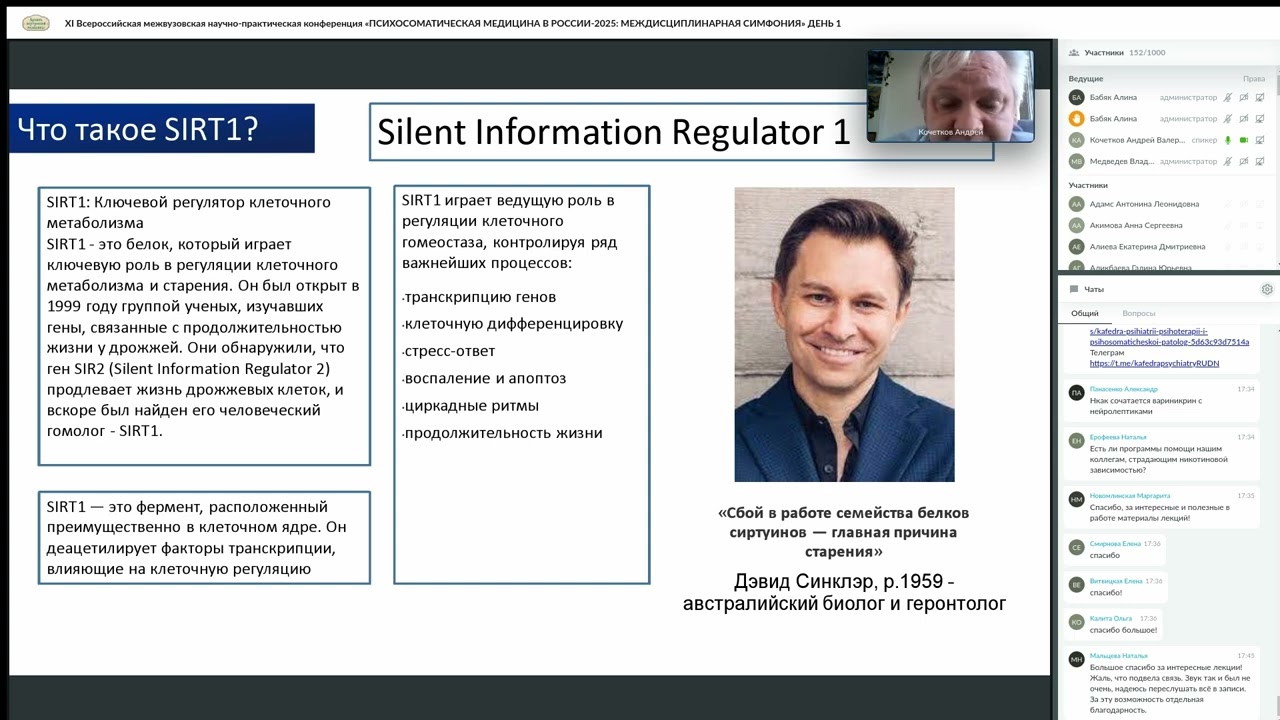1280x720 pixels.
Task: Toggle the camera of Кочетков Андрей
Action: tap(1244, 140)
